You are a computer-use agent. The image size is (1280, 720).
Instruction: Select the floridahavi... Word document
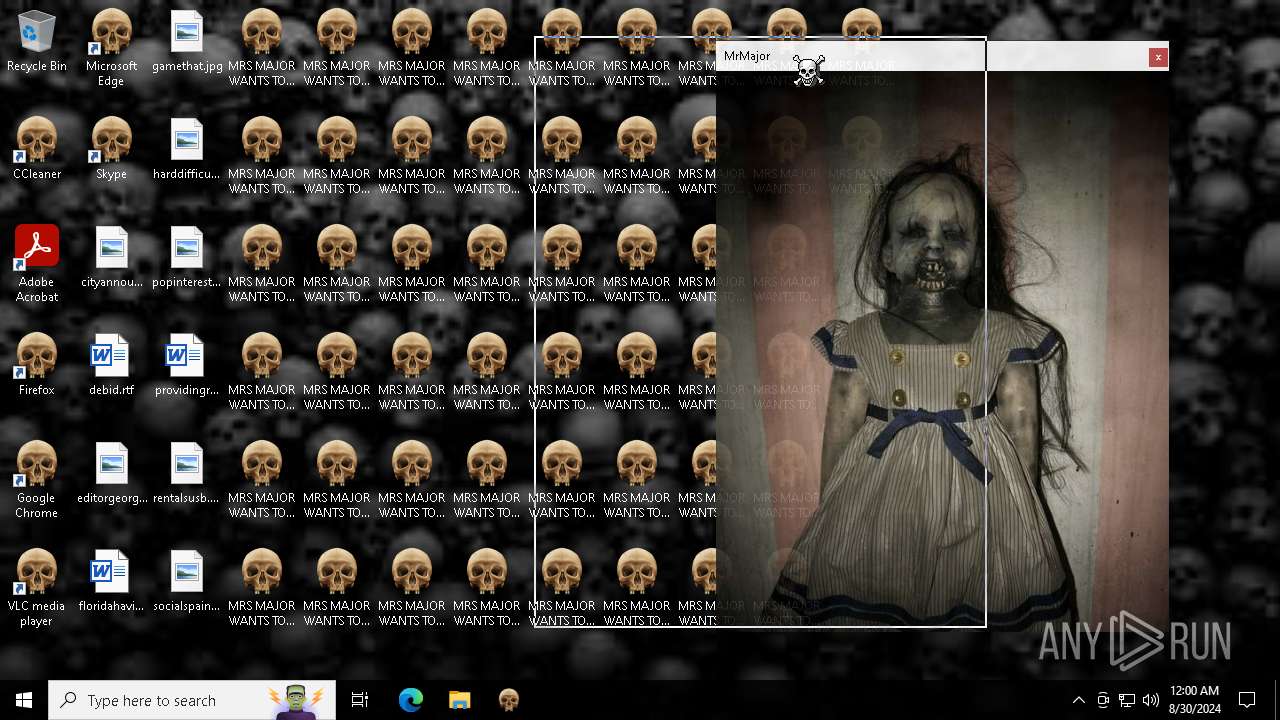pyautogui.click(x=111, y=581)
